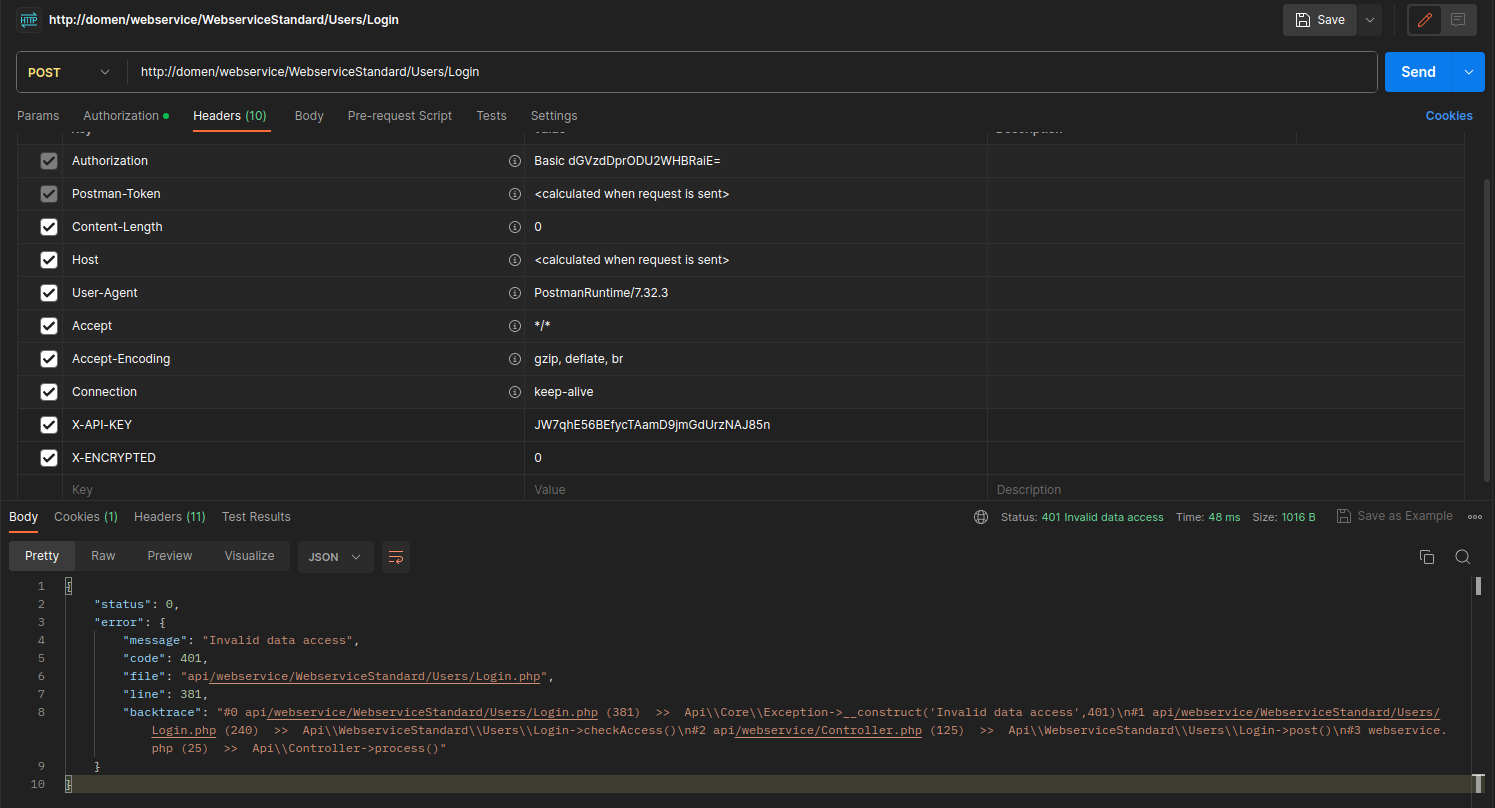This screenshot has width=1495, height=808.
Task: Click the info icon beside User-Agent header
Action: (x=515, y=292)
